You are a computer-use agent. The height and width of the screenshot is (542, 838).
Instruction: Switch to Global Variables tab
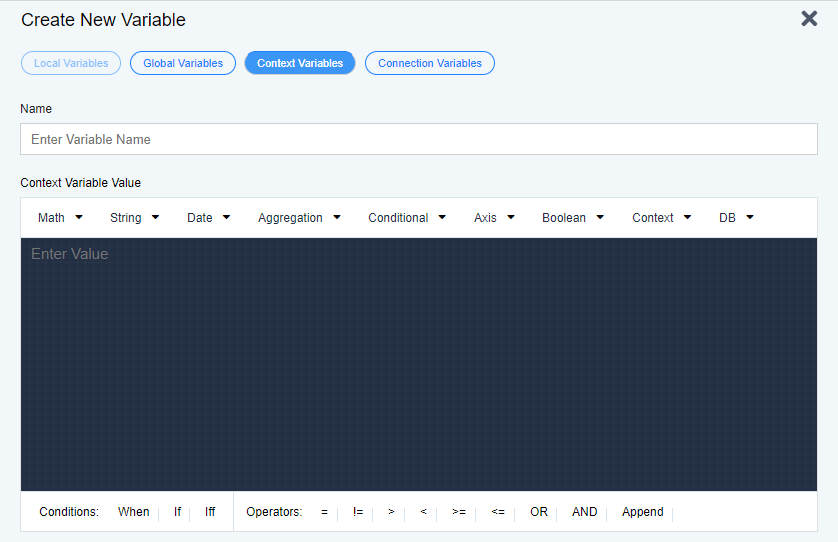click(183, 63)
